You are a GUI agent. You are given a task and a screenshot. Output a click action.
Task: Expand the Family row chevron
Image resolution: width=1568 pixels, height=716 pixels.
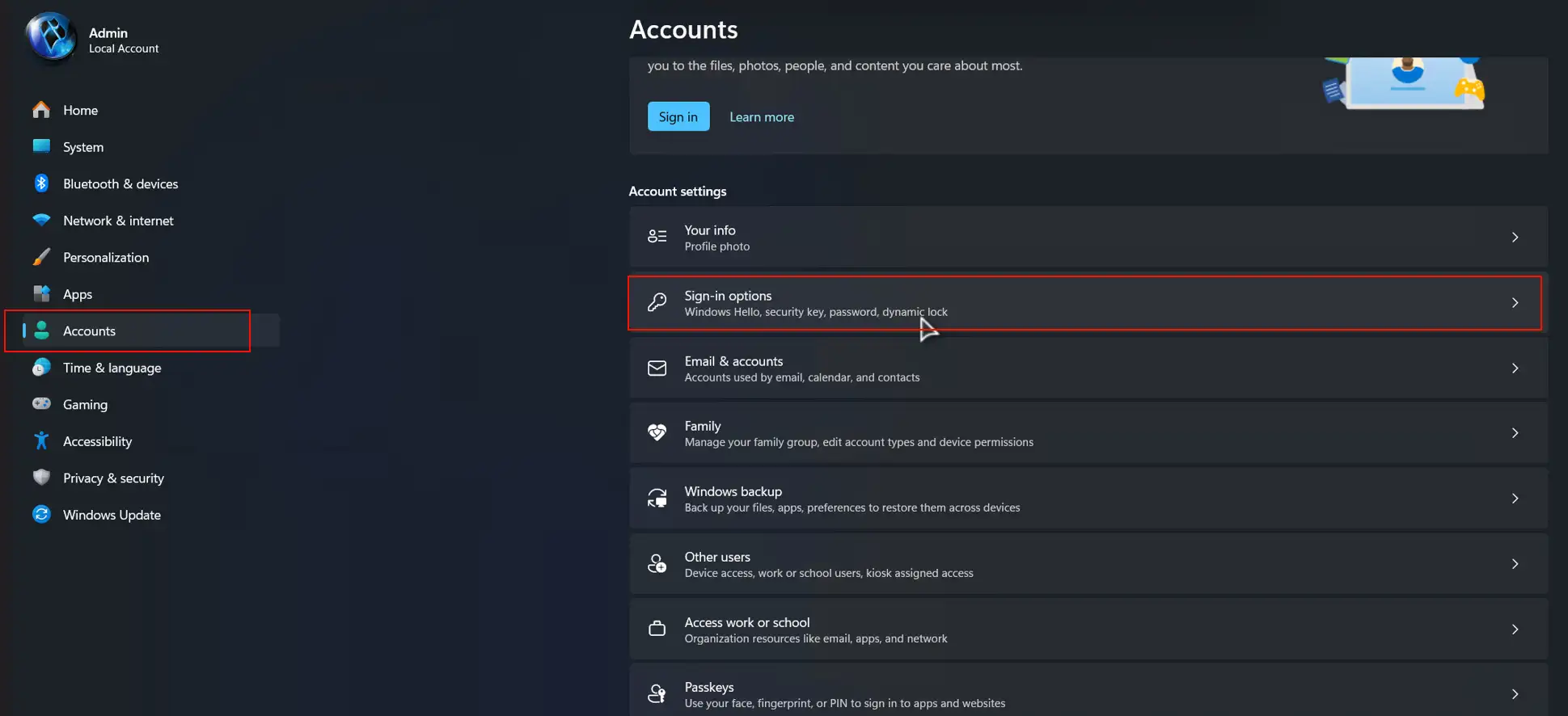point(1515,433)
